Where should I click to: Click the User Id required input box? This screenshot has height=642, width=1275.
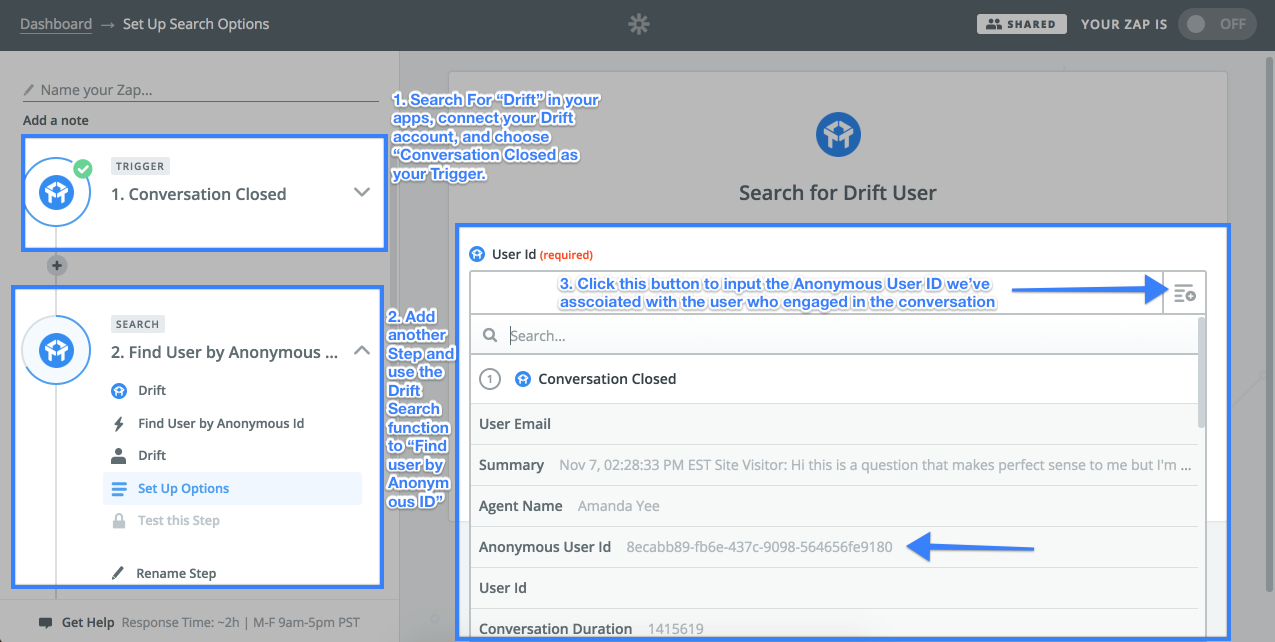[817, 294]
